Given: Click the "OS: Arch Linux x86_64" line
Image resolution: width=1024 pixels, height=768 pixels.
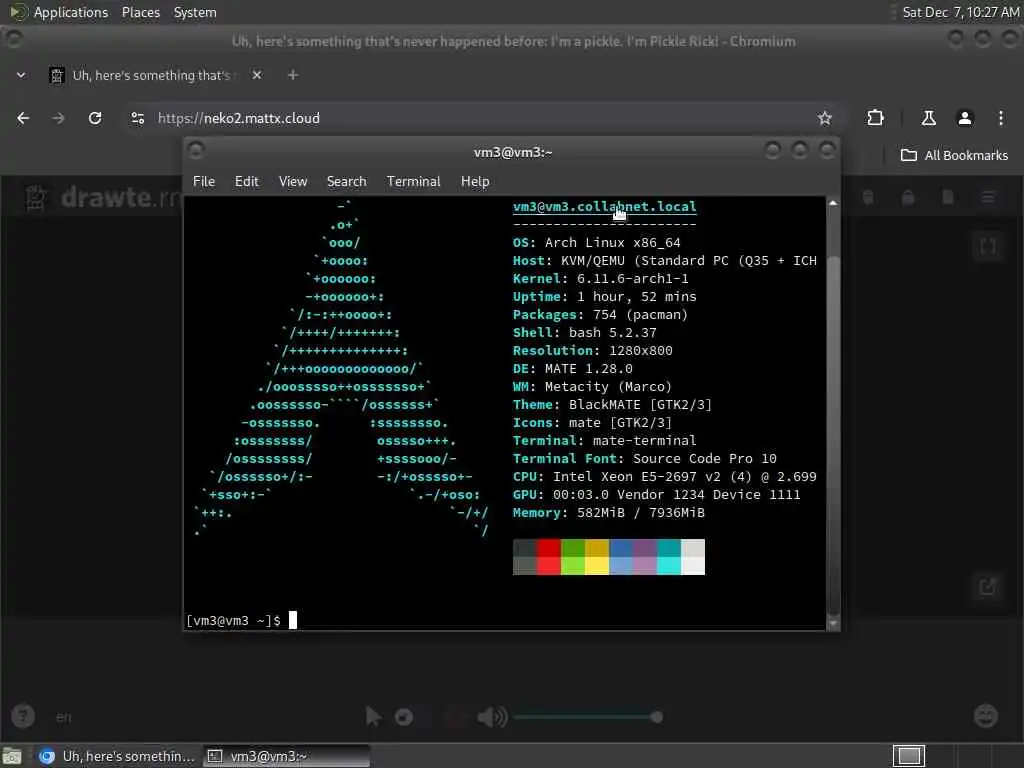Looking at the screenshot, I should (x=597, y=242).
